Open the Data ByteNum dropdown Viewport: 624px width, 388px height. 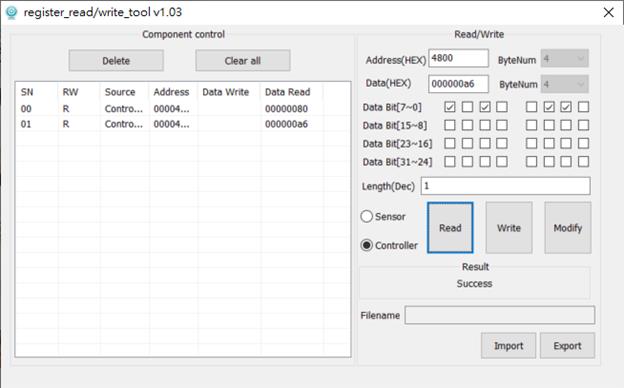(564, 84)
